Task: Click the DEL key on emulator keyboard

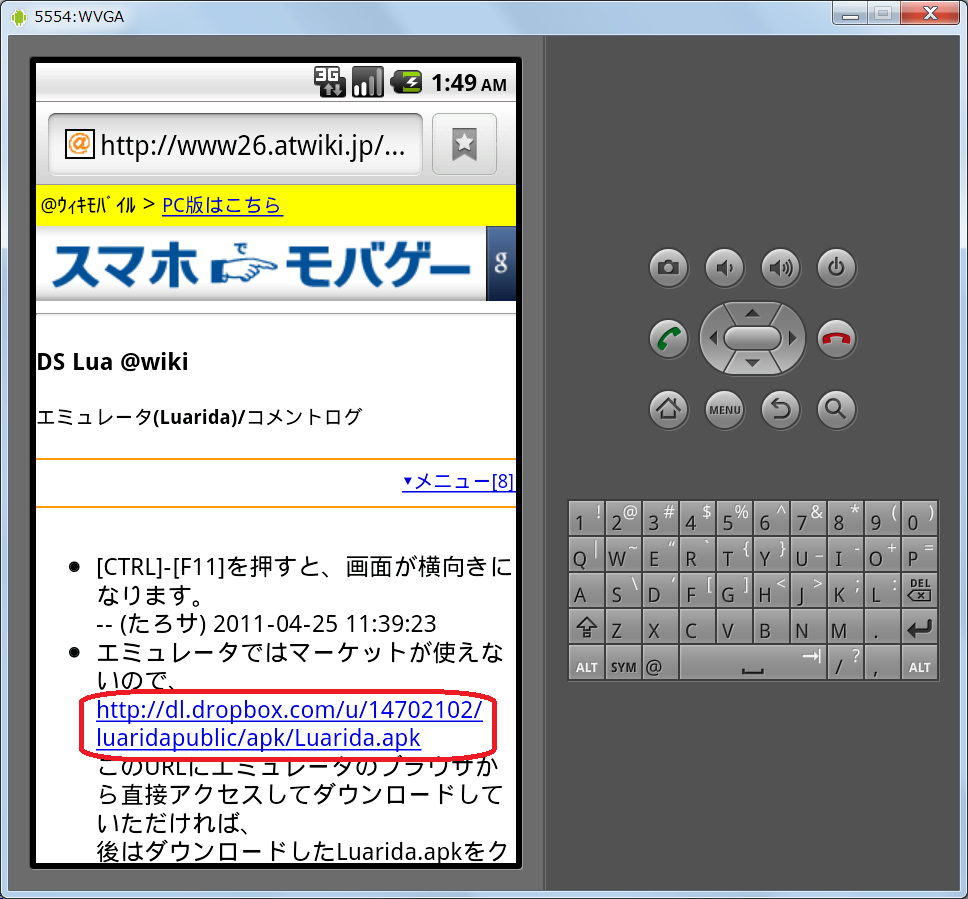Action: tap(919, 592)
